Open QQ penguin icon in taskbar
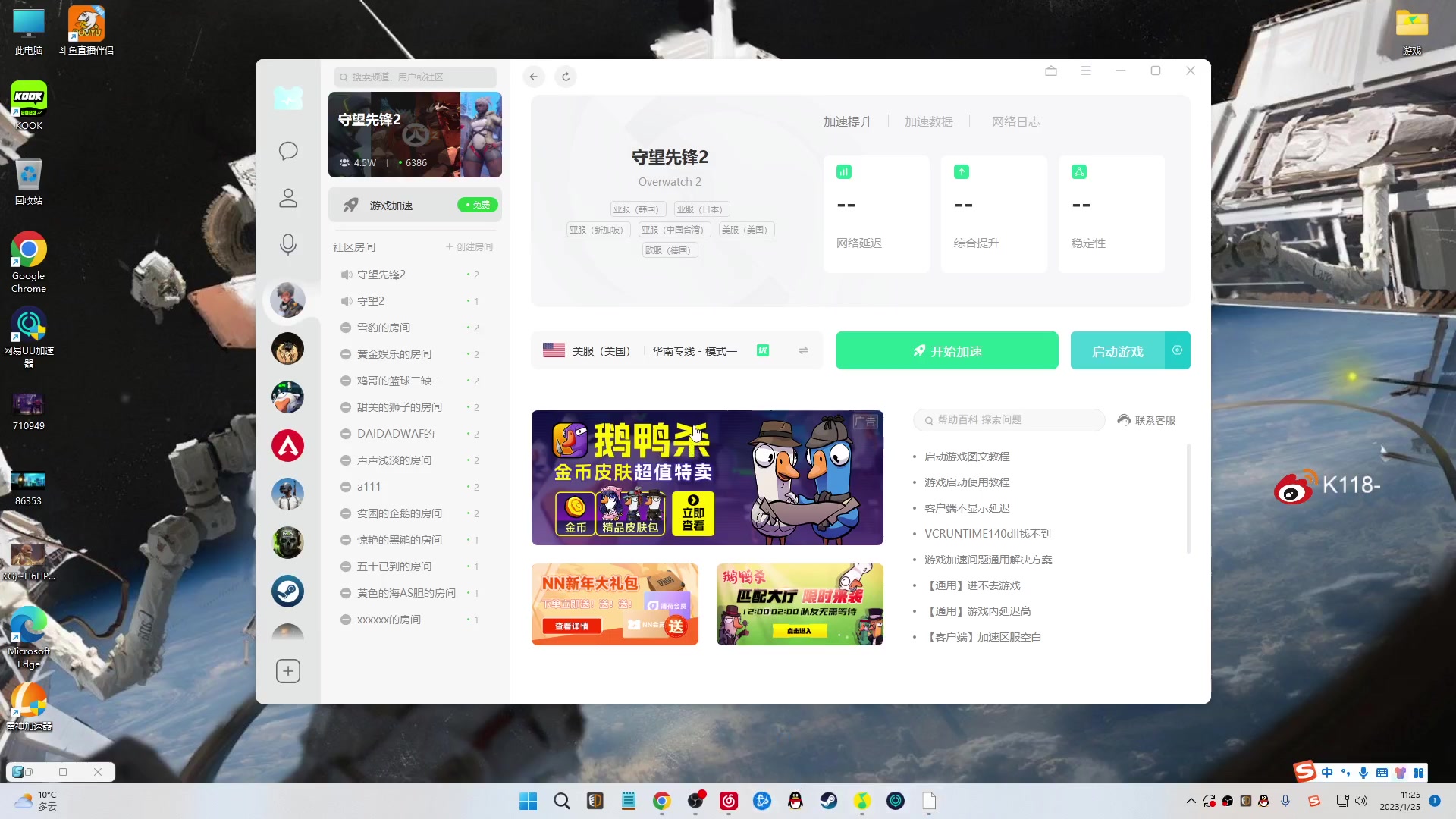 795,801
